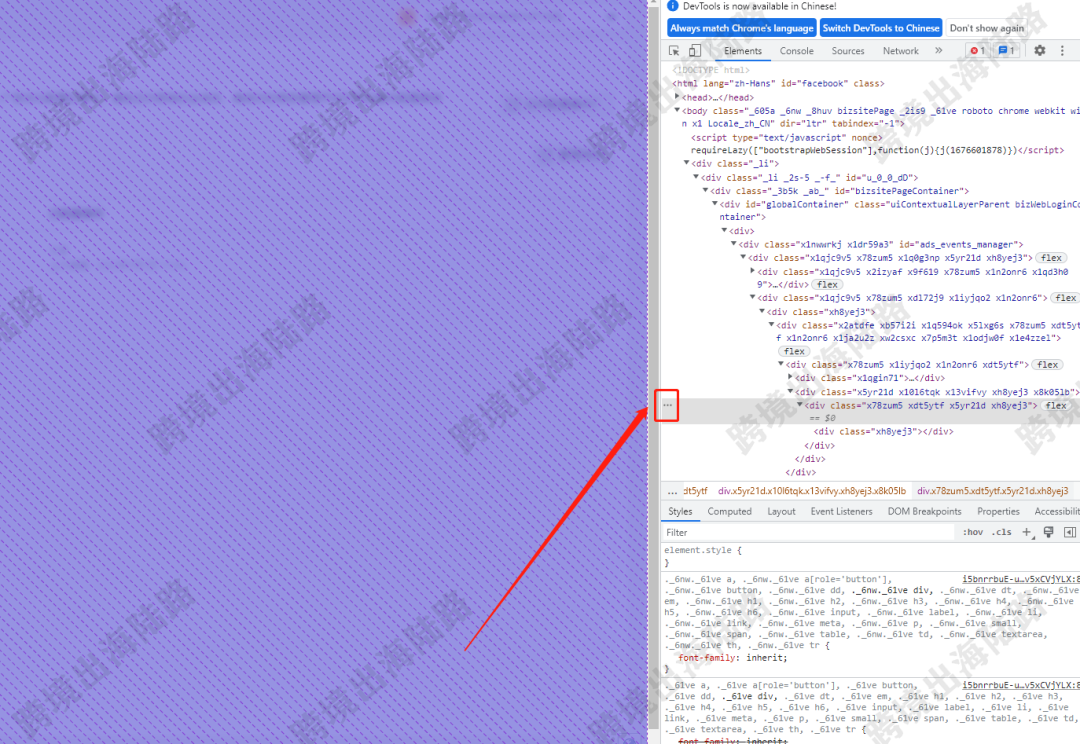1080x744 pixels.
Task: Click flex badge on selected div row
Action: [x=1056, y=406]
